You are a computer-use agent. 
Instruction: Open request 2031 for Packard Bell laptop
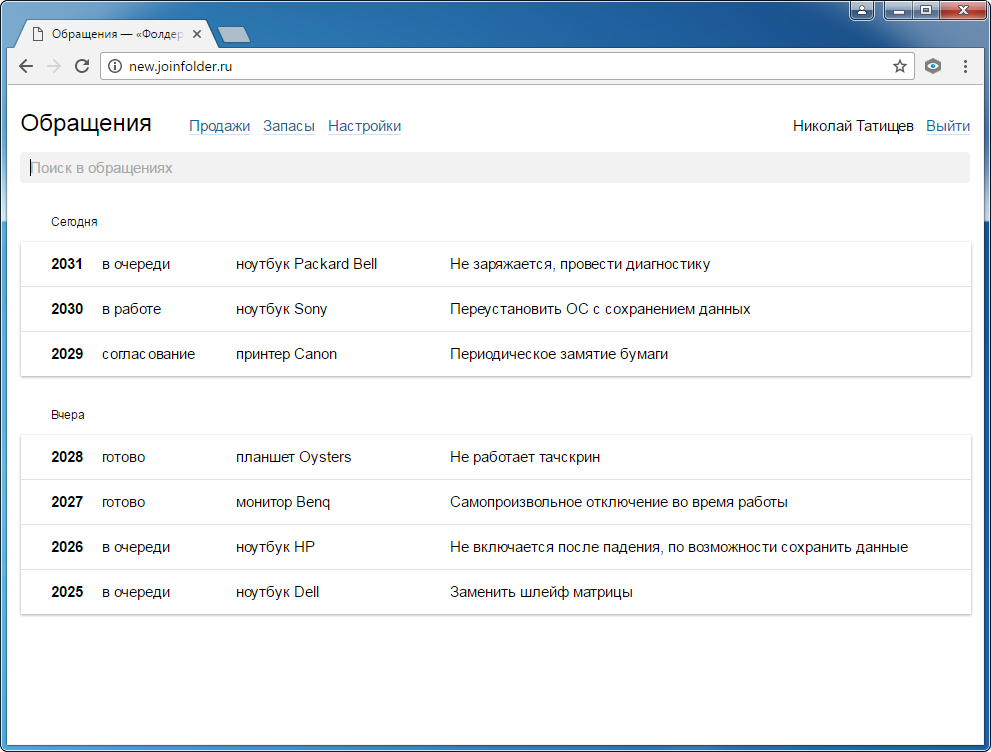495,264
